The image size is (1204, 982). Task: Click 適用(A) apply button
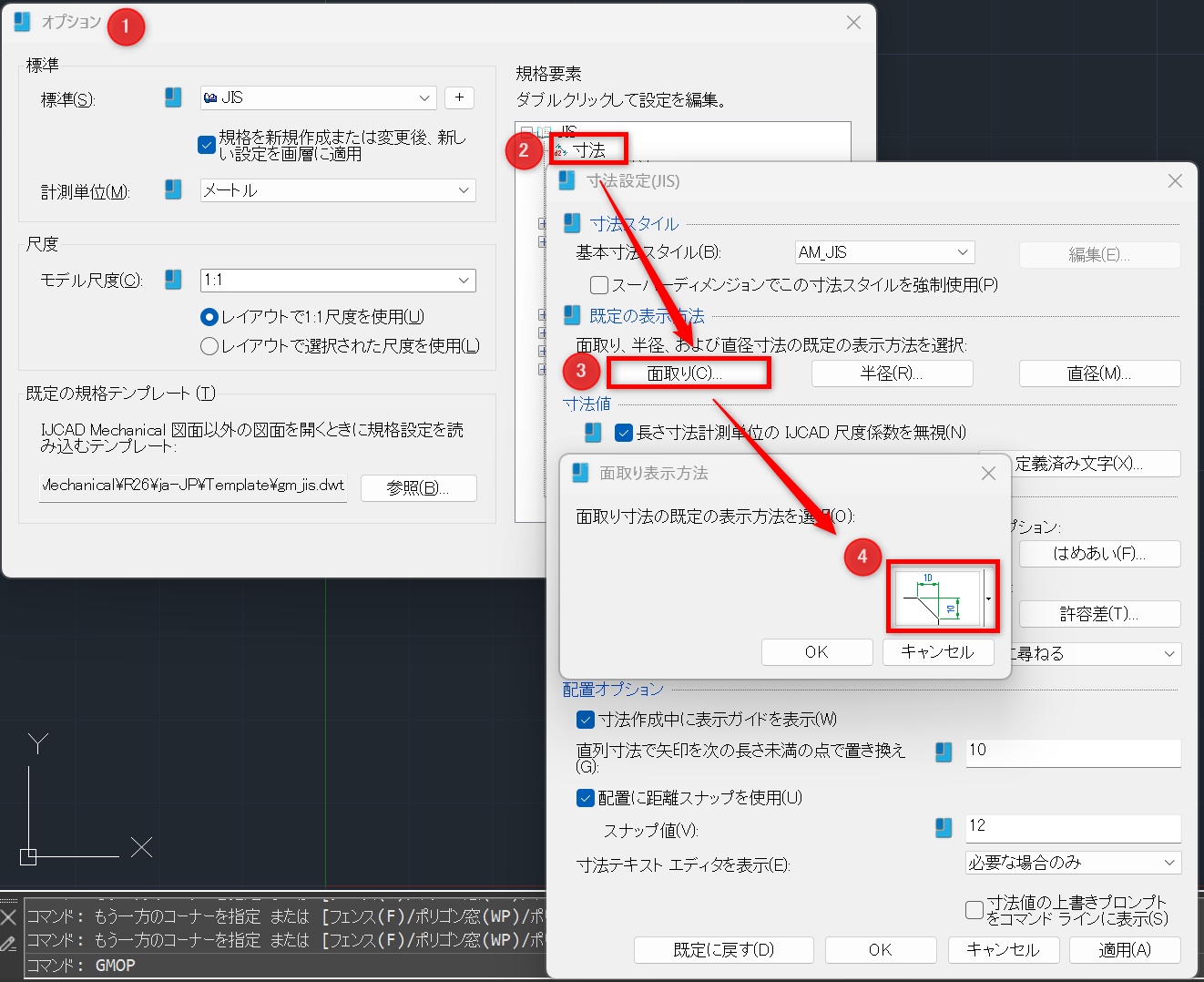(x=1125, y=950)
